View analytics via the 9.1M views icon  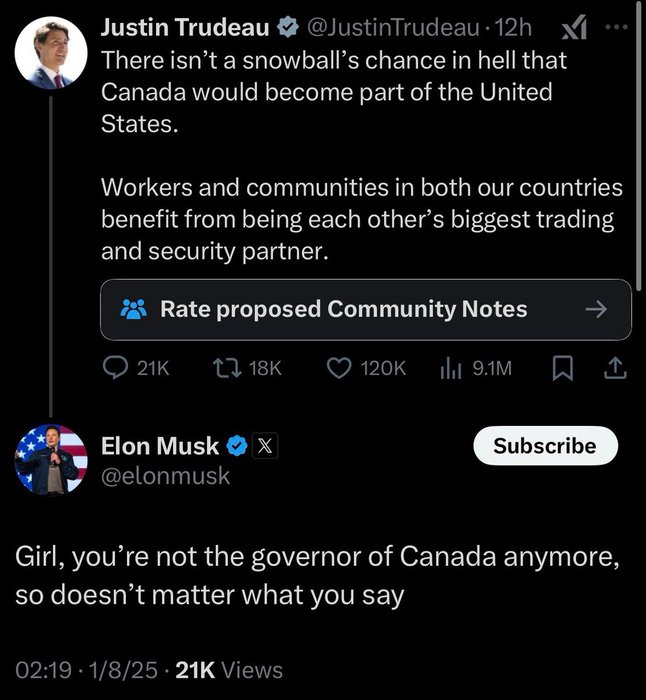[x=449, y=368]
